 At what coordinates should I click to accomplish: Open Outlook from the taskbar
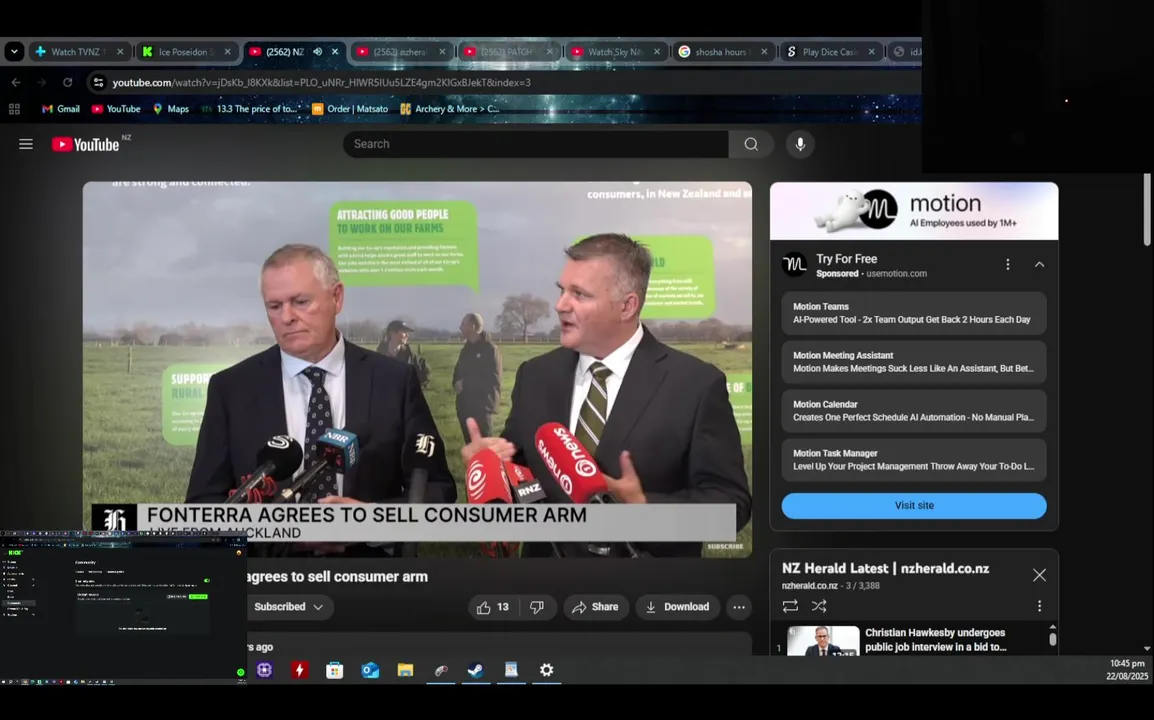coord(370,670)
